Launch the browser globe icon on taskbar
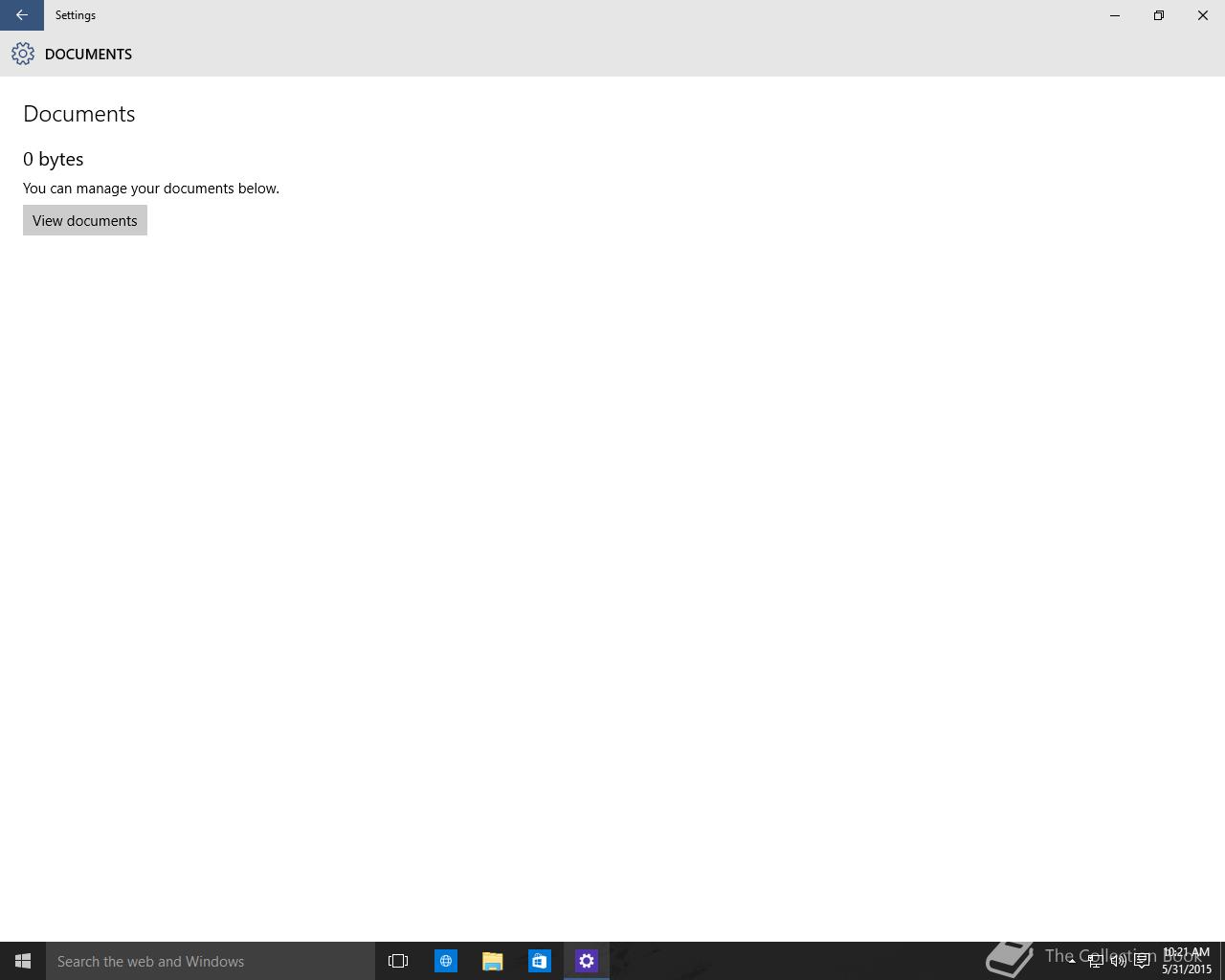 click(x=446, y=961)
